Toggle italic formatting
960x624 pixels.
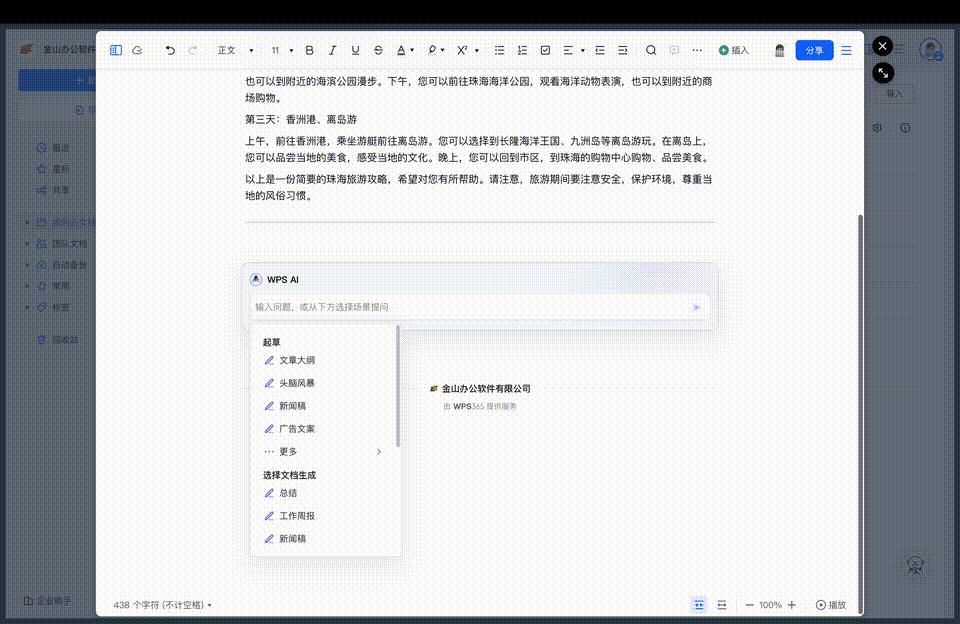[x=332, y=50]
